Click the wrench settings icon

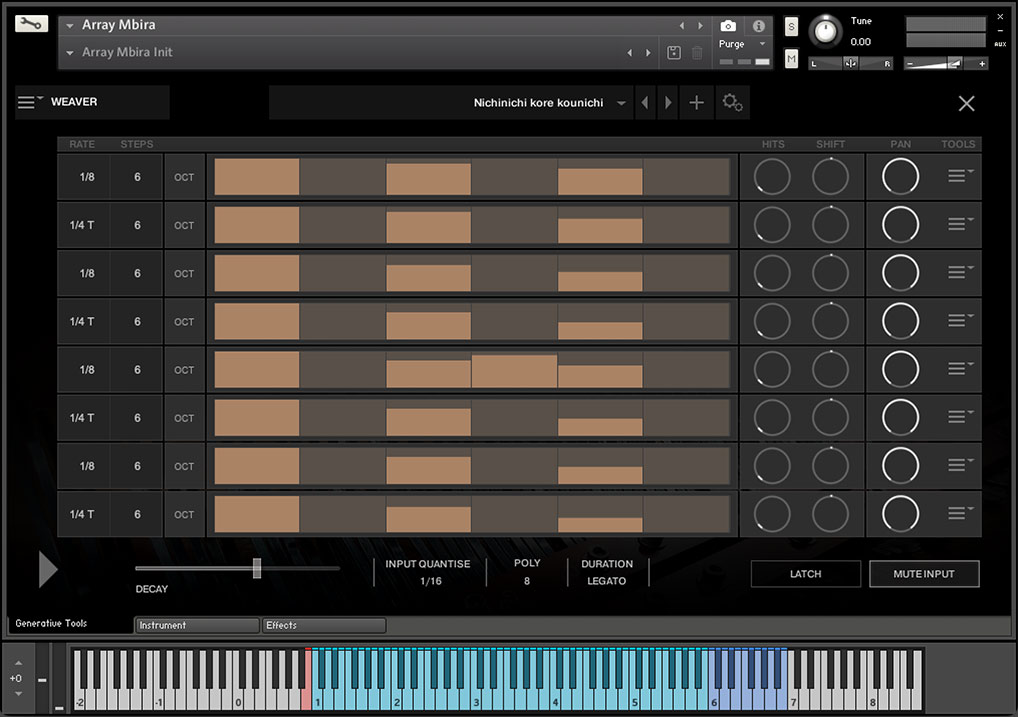(31, 24)
